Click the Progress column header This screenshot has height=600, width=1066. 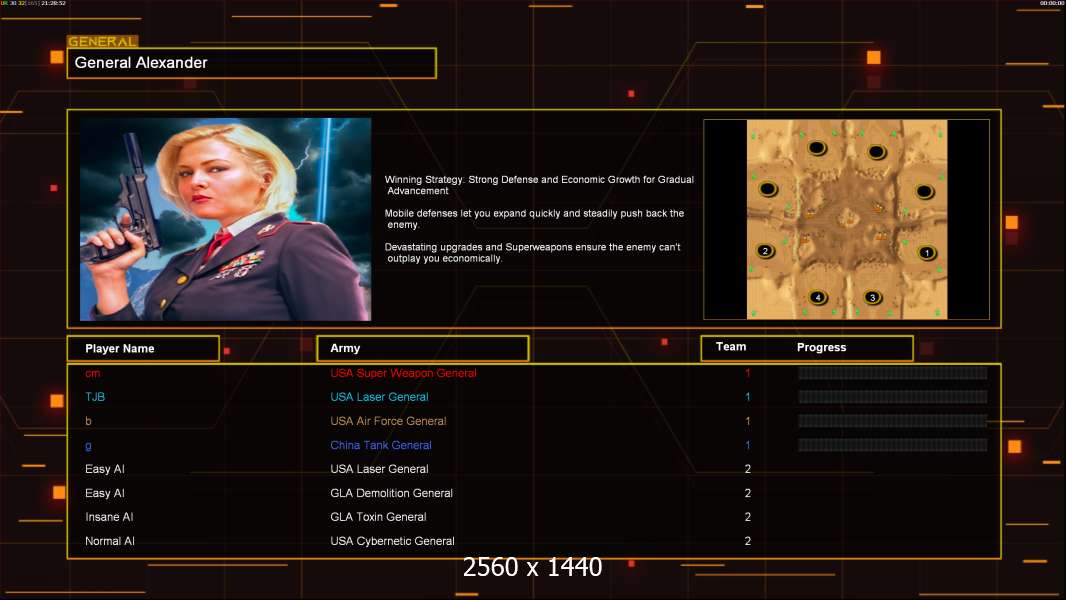coord(821,347)
